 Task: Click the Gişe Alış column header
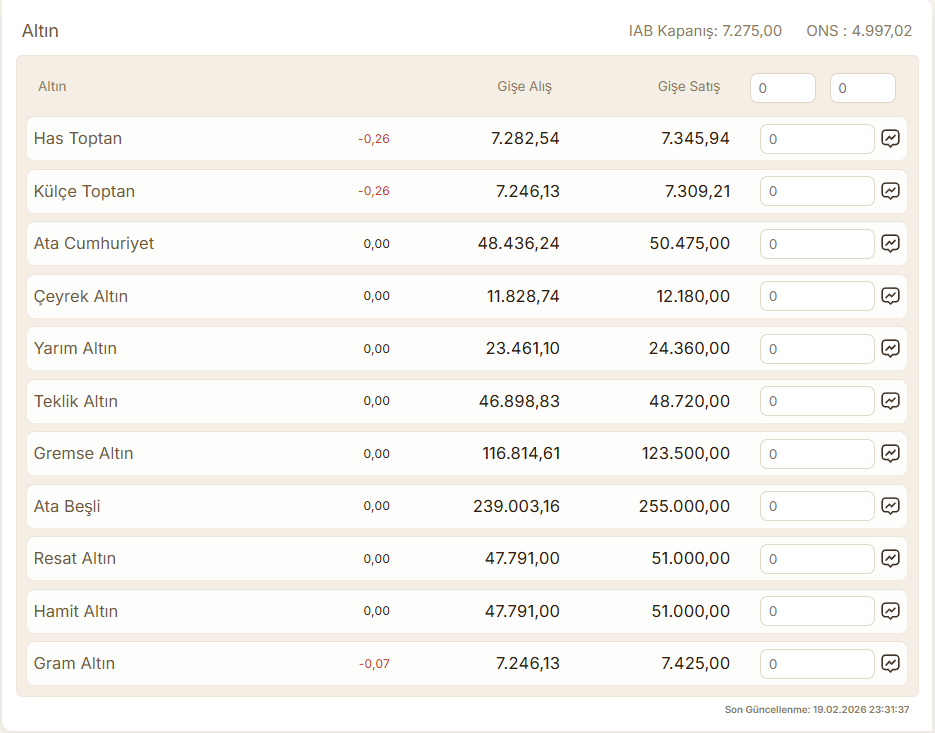click(x=524, y=87)
